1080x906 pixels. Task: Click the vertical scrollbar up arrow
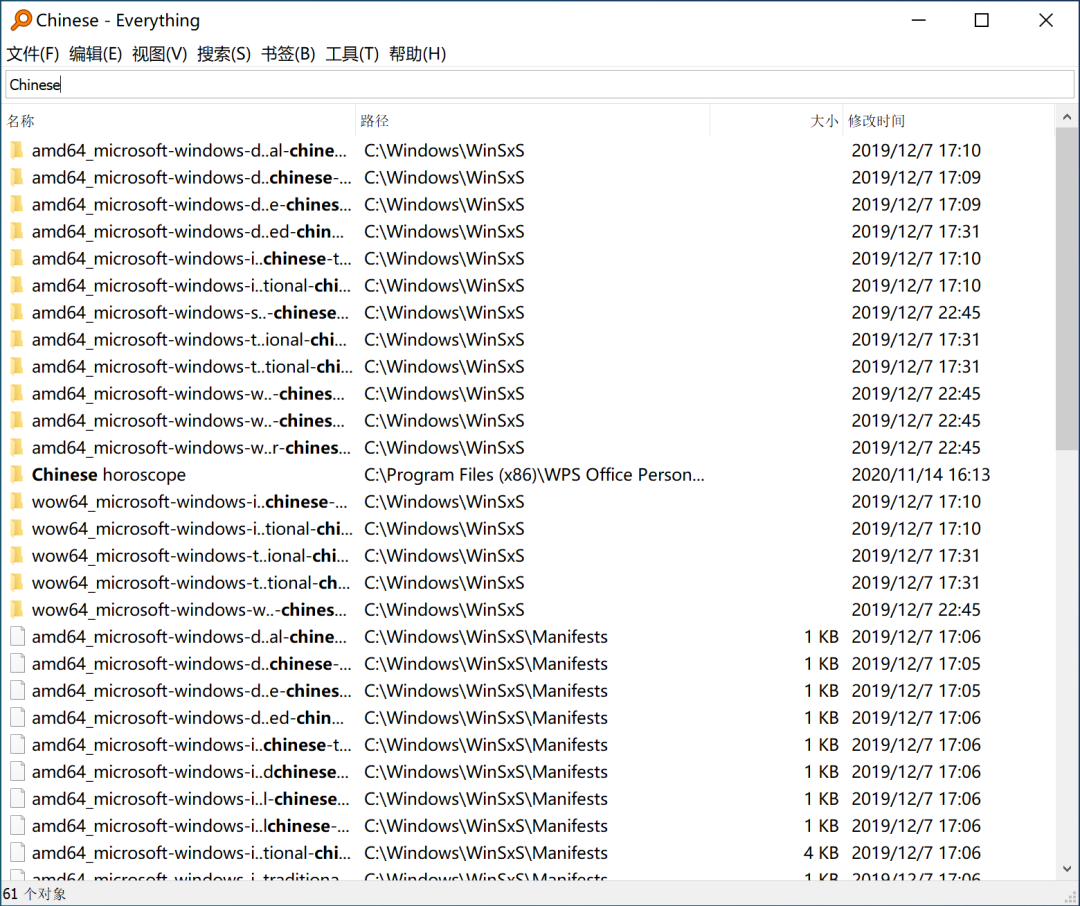pyautogui.click(x=1066, y=117)
